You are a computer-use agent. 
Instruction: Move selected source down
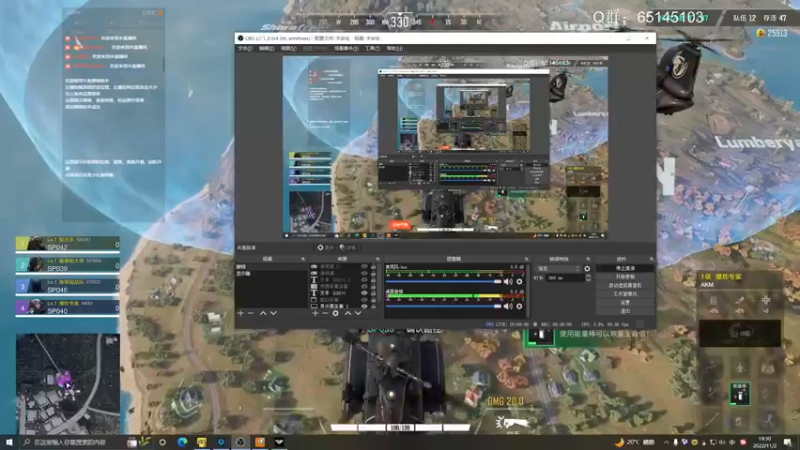tap(358, 313)
